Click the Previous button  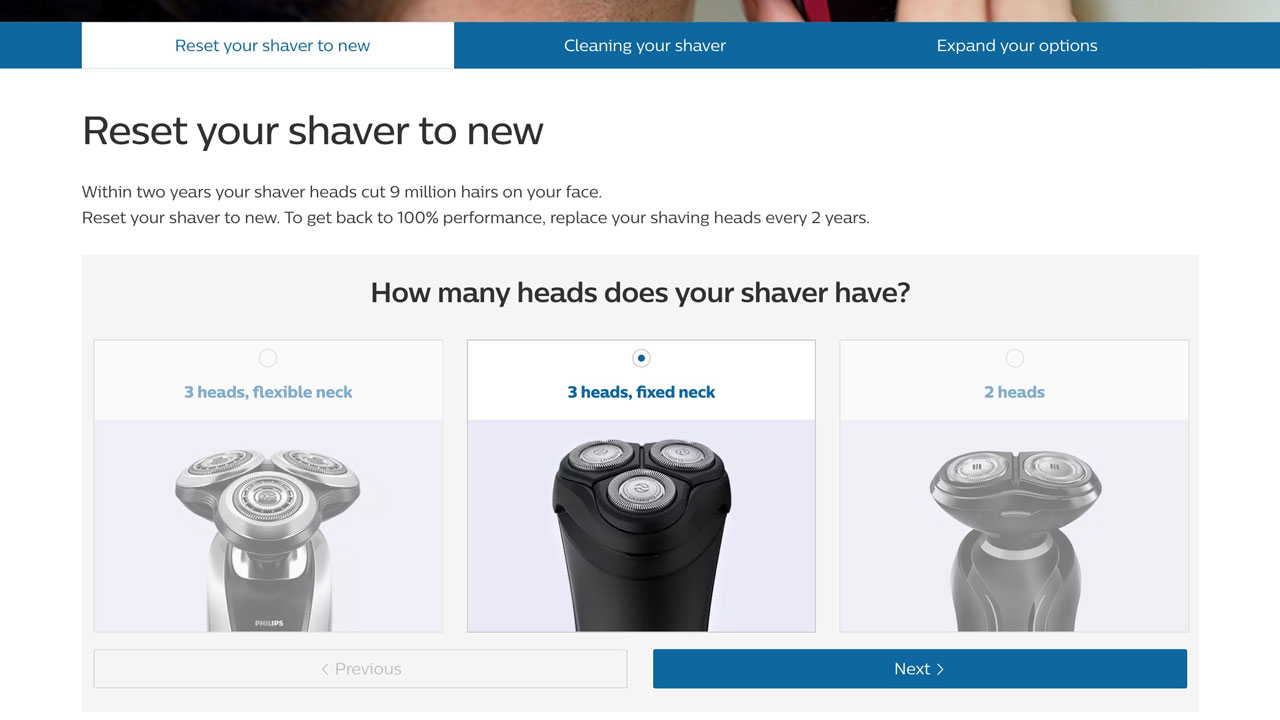[x=360, y=669]
